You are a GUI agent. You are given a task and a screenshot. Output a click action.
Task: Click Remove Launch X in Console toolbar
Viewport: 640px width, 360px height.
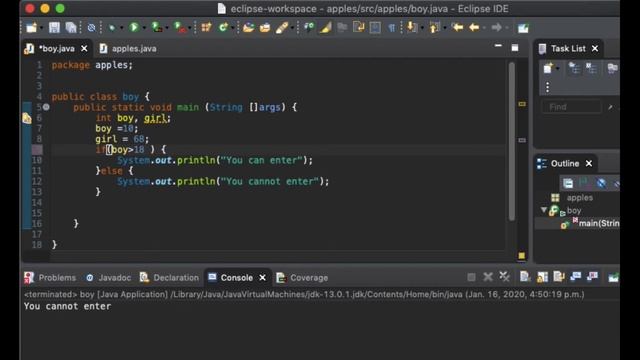(x=488, y=277)
